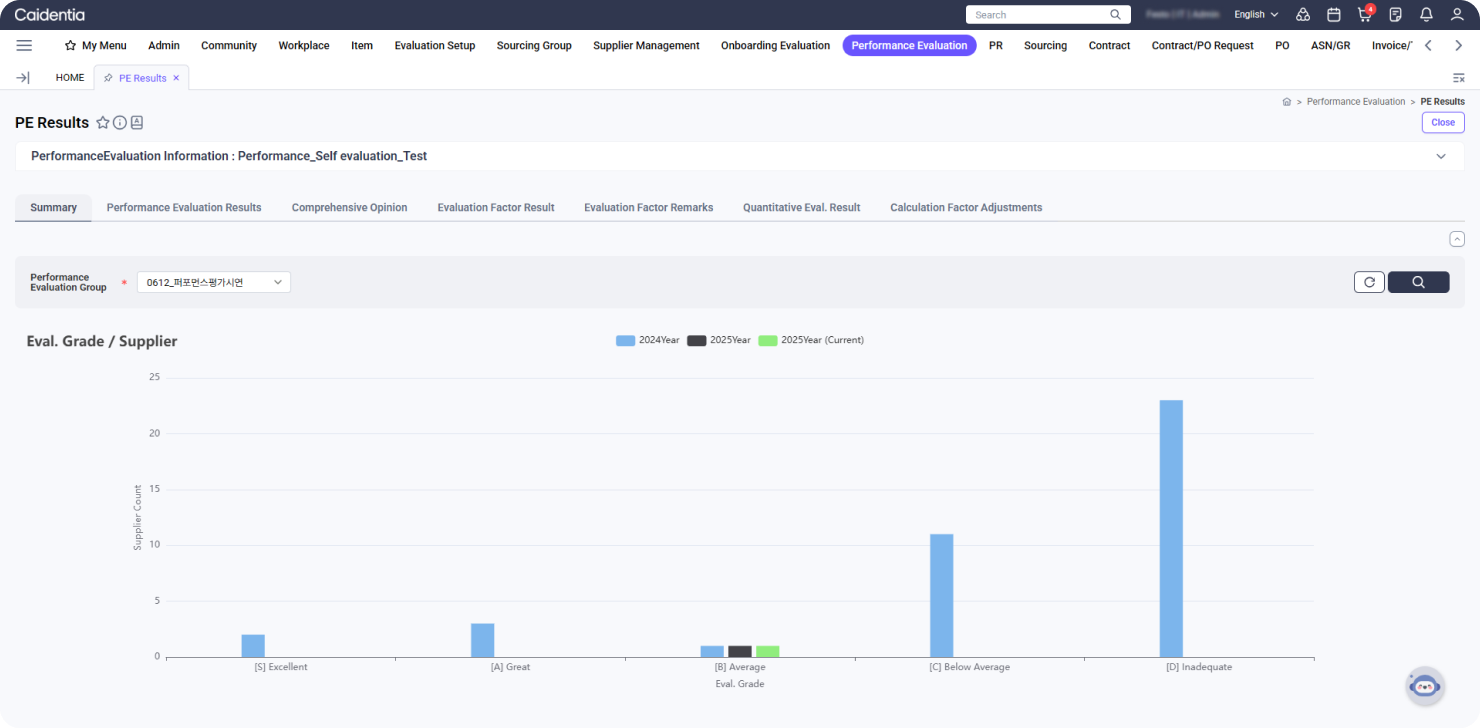Toggle 2025Year (Current) legend series
Image resolution: width=1480 pixels, height=728 pixels.
coord(811,340)
